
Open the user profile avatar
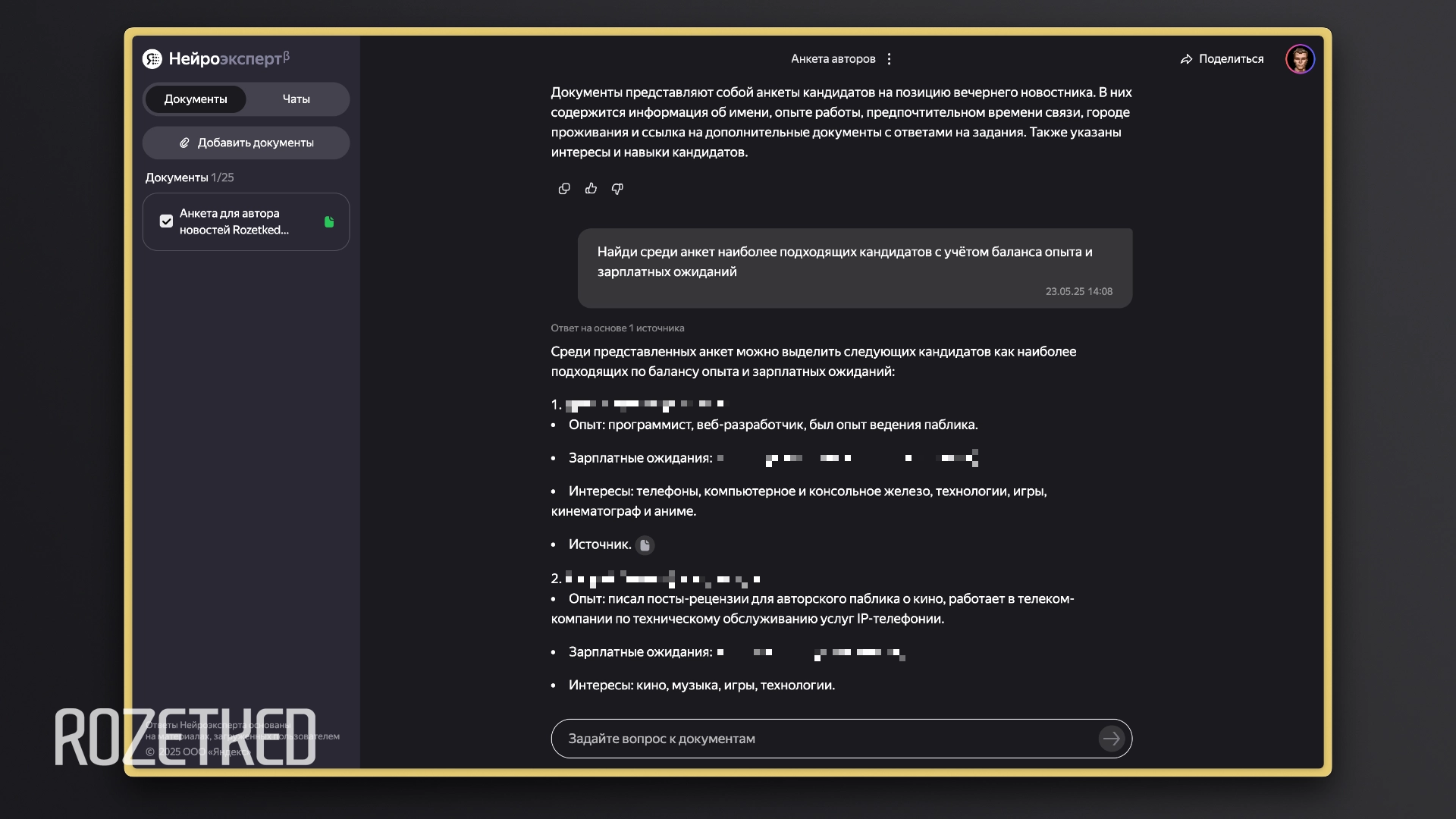(x=1300, y=59)
